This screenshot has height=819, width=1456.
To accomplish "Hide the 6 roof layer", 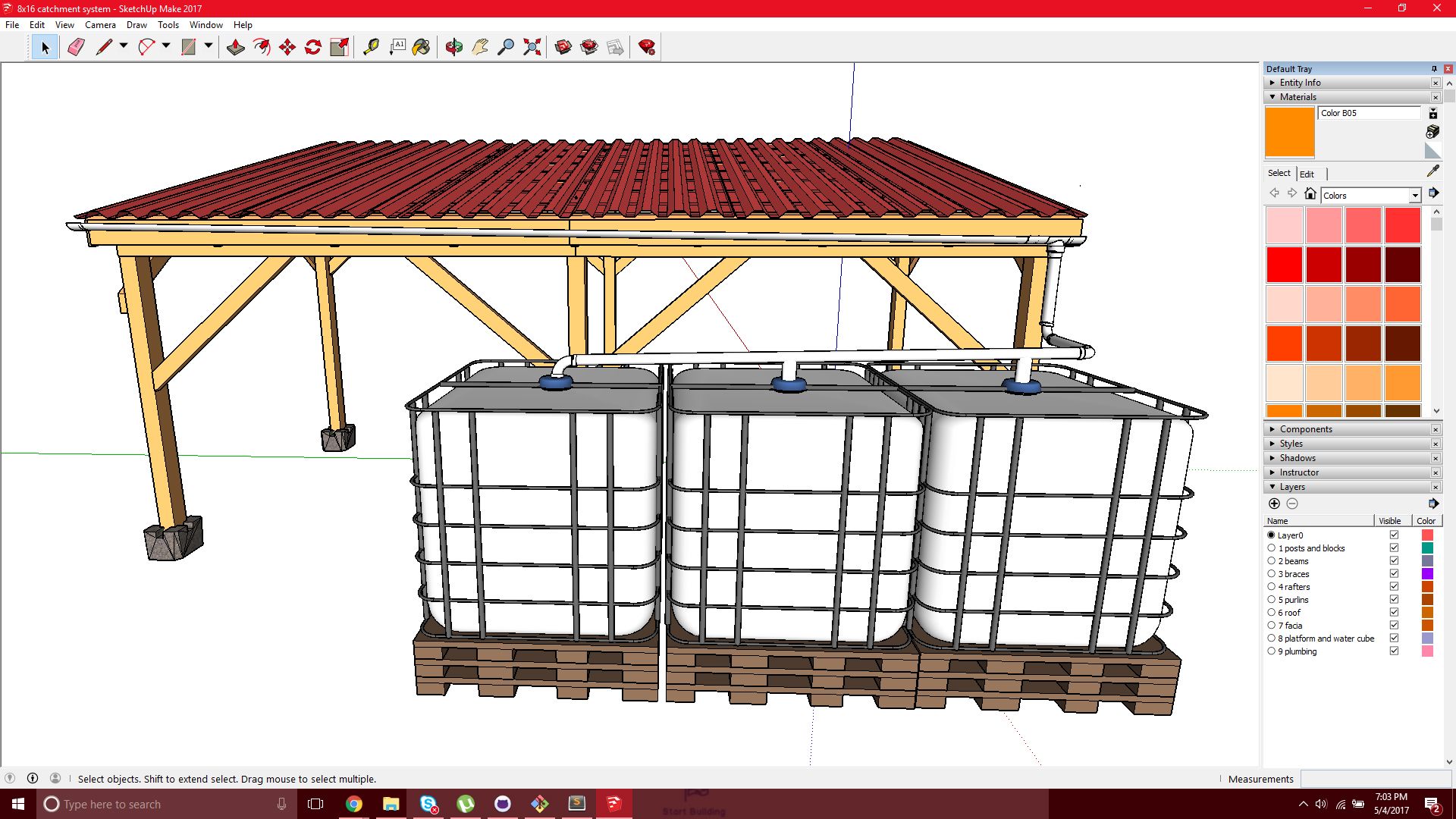I will click(x=1394, y=612).
